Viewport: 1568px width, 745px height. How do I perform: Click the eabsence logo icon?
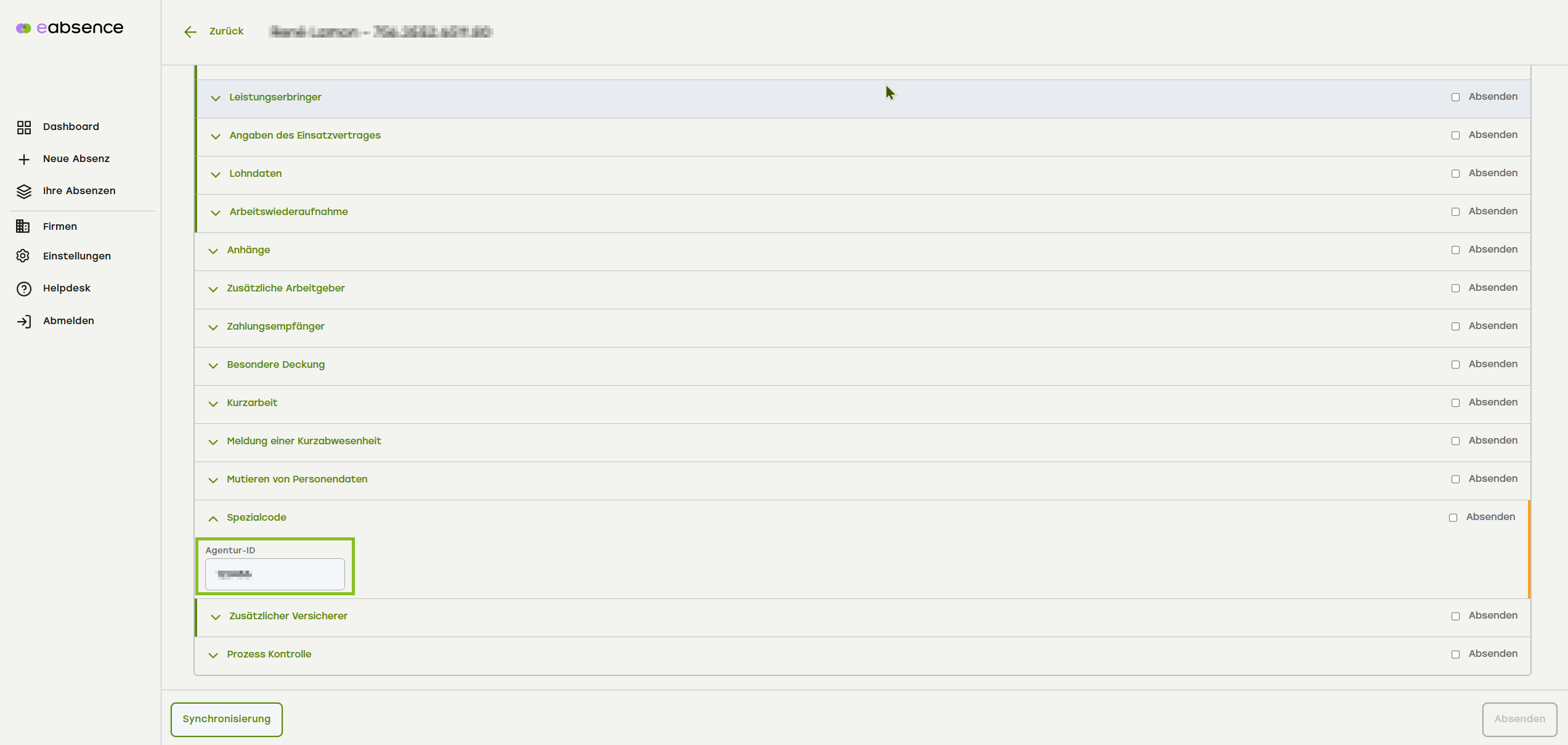pyautogui.click(x=23, y=28)
